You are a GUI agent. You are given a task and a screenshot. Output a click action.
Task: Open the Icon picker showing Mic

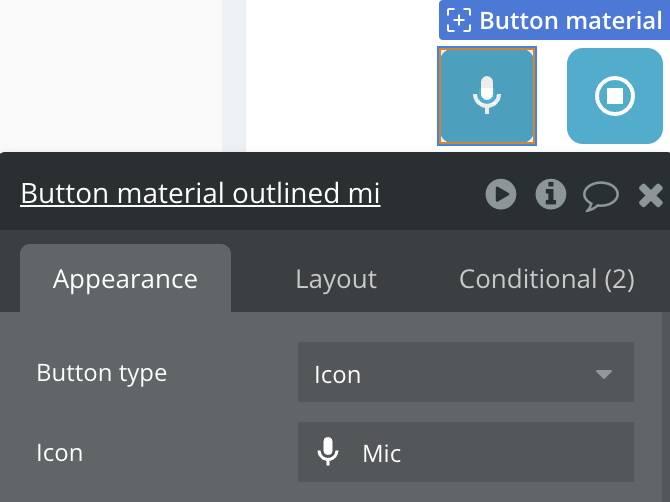pos(465,453)
